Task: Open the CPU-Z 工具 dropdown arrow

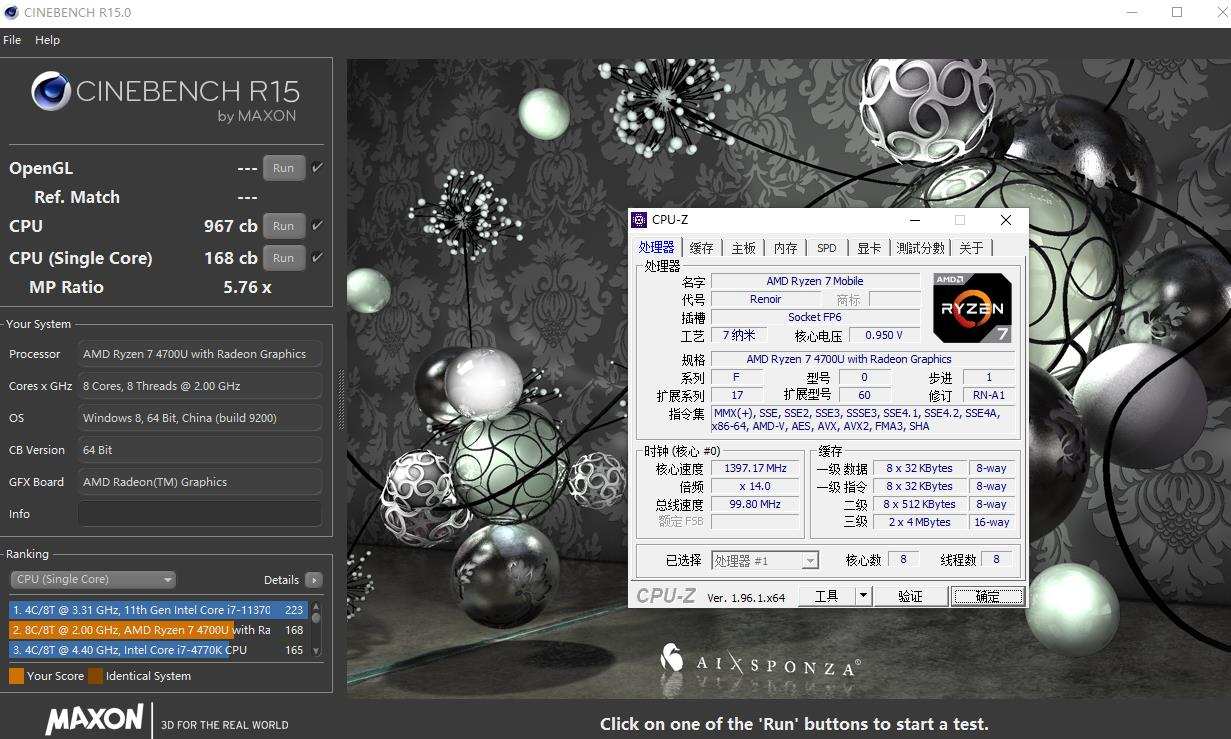Action: tap(864, 596)
